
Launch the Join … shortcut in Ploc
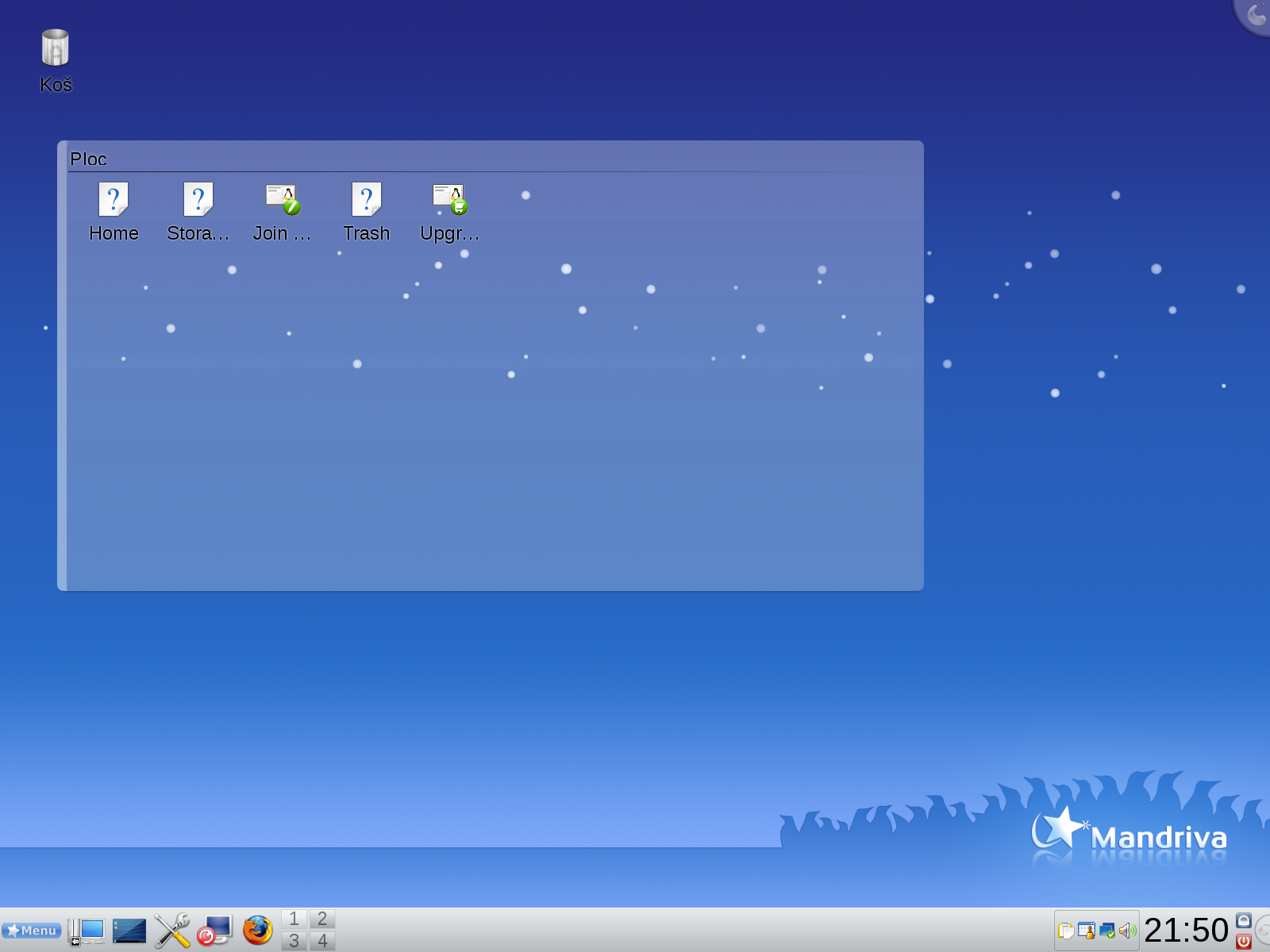pyautogui.click(x=282, y=212)
